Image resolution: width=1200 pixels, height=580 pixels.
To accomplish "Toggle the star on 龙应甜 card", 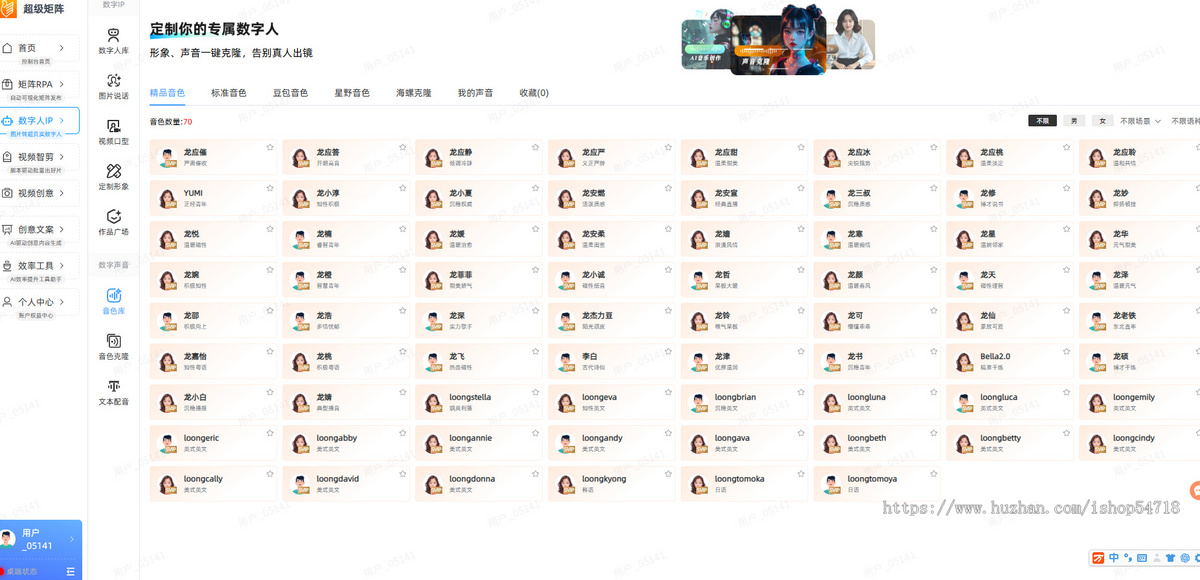I will coord(800,147).
